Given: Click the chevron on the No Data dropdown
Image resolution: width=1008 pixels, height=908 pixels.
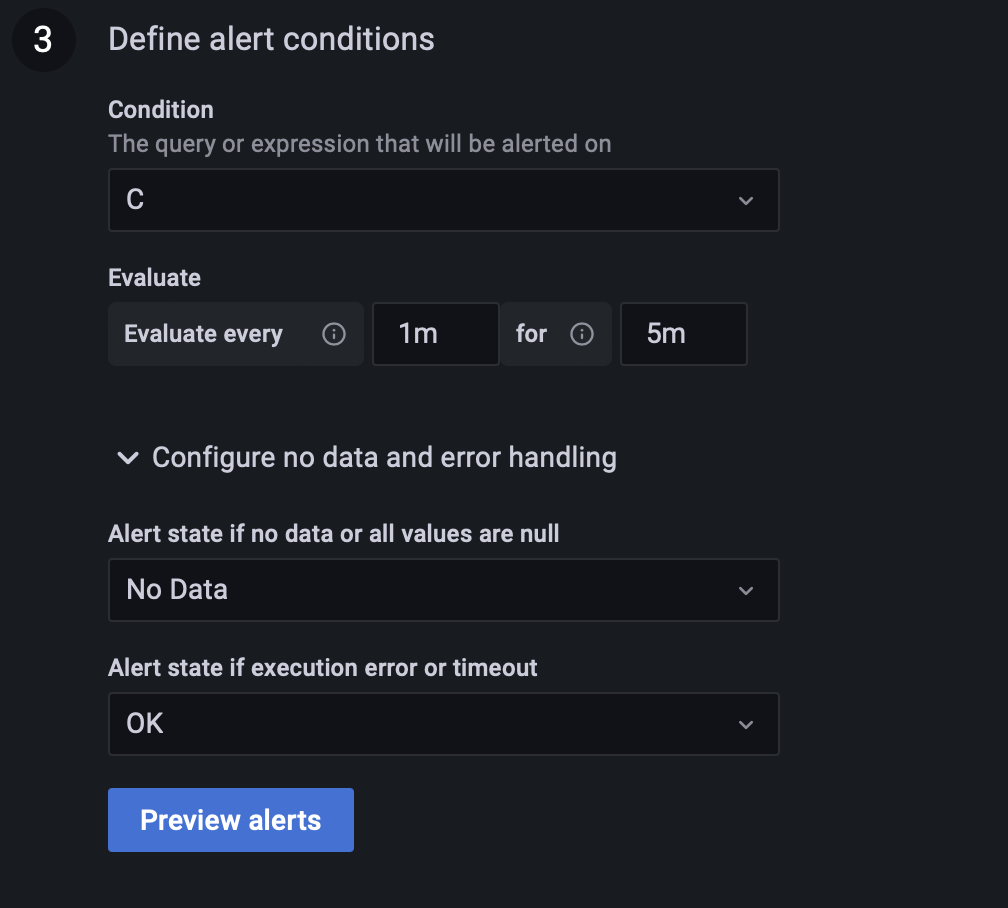Looking at the screenshot, I should click(745, 590).
